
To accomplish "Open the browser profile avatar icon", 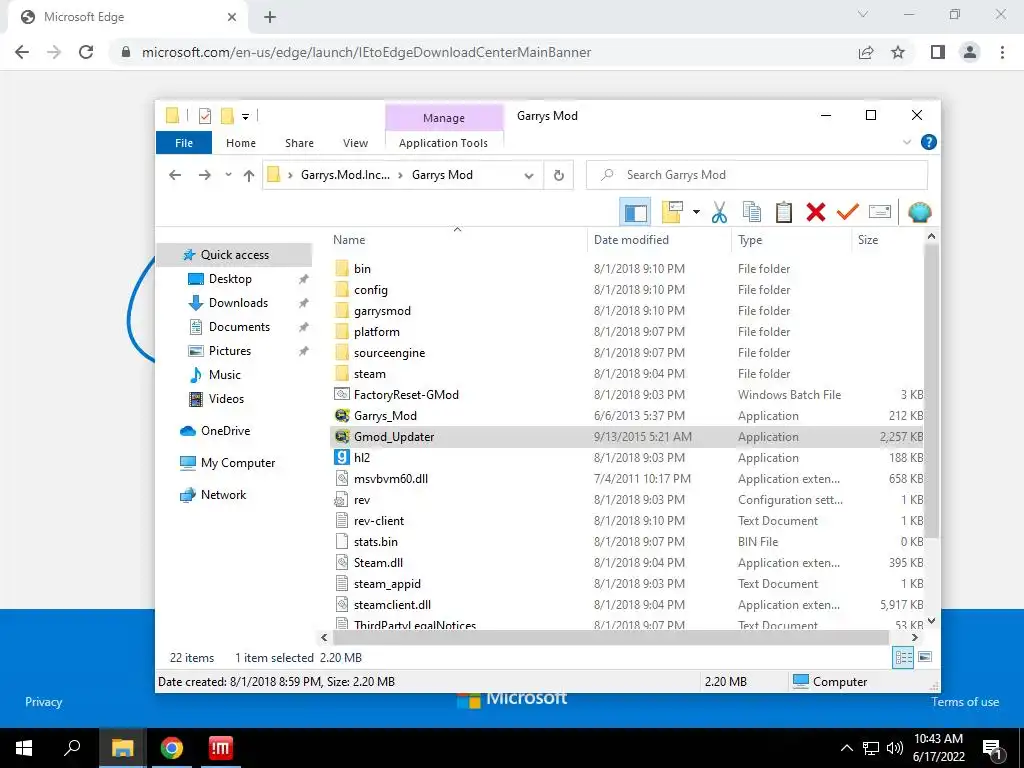I will 970,52.
